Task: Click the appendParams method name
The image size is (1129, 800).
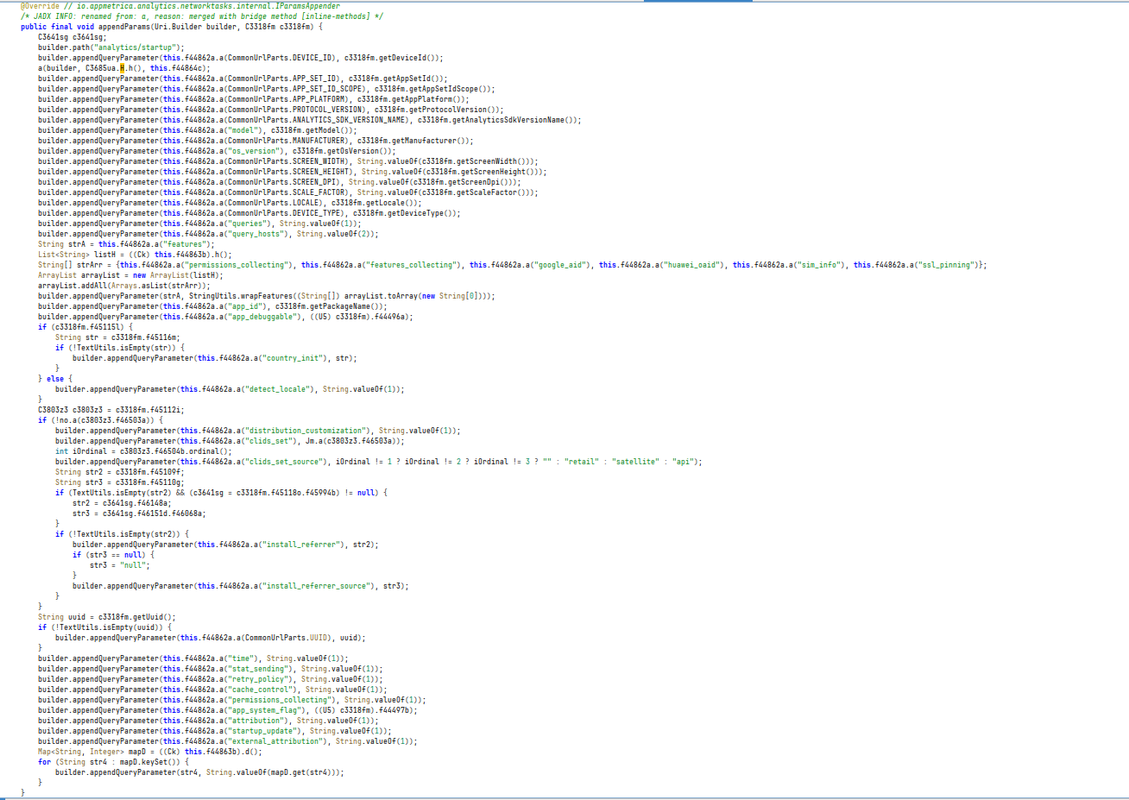Action: pos(123,27)
